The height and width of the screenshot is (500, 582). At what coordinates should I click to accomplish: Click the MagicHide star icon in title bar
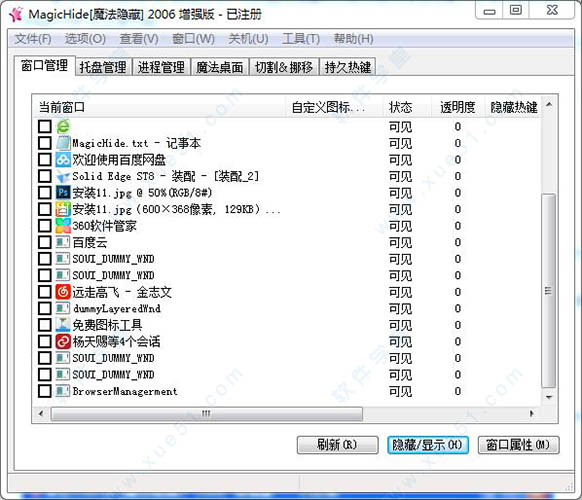[16, 14]
